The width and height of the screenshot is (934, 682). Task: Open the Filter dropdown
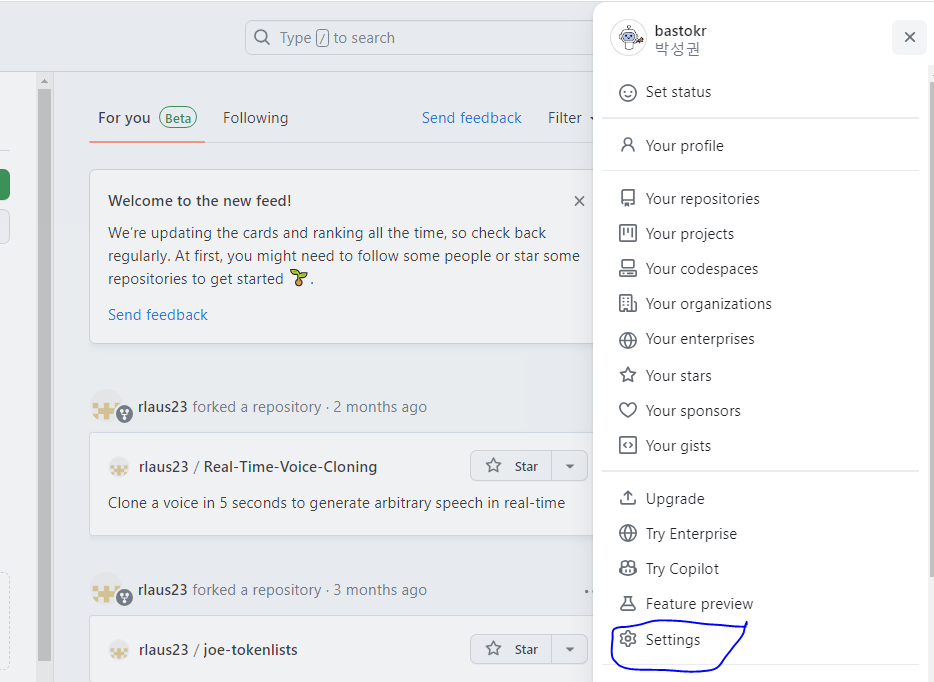point(570,118)
